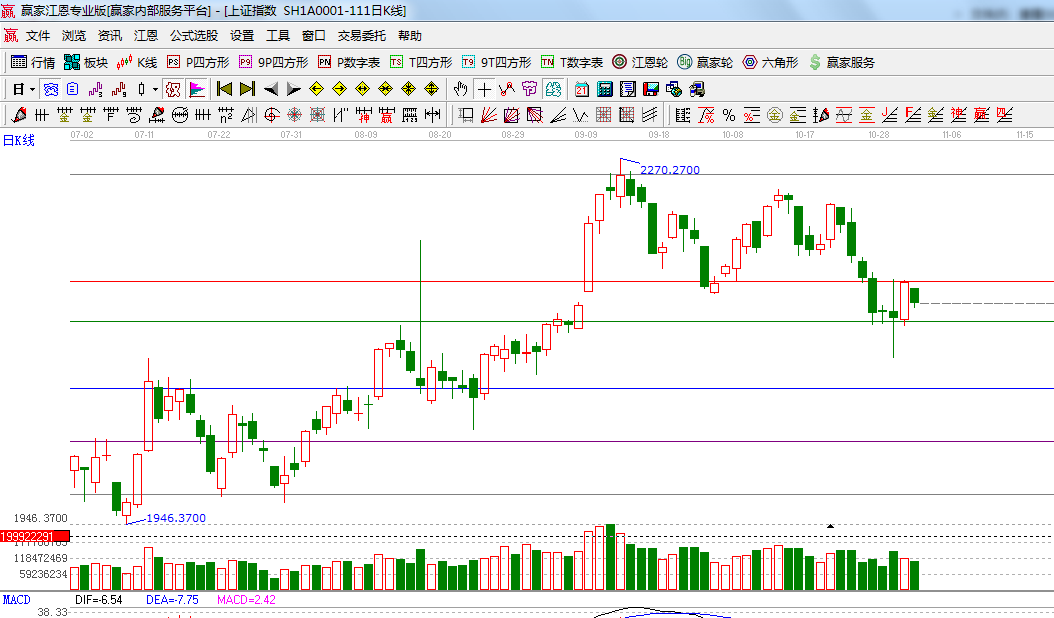This screenshot has height=618, width=1054.
Task: Open 赢家服务 service button
Action: tap(841, 62)
